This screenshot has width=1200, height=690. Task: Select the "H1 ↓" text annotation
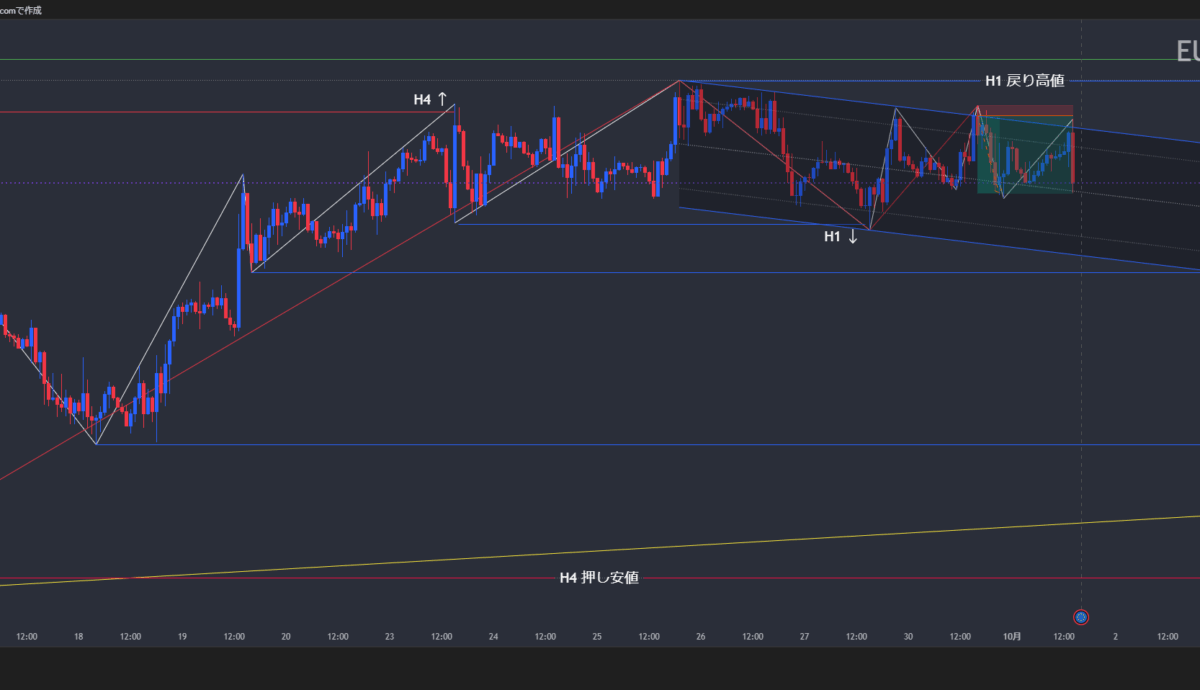coord(840,237)
